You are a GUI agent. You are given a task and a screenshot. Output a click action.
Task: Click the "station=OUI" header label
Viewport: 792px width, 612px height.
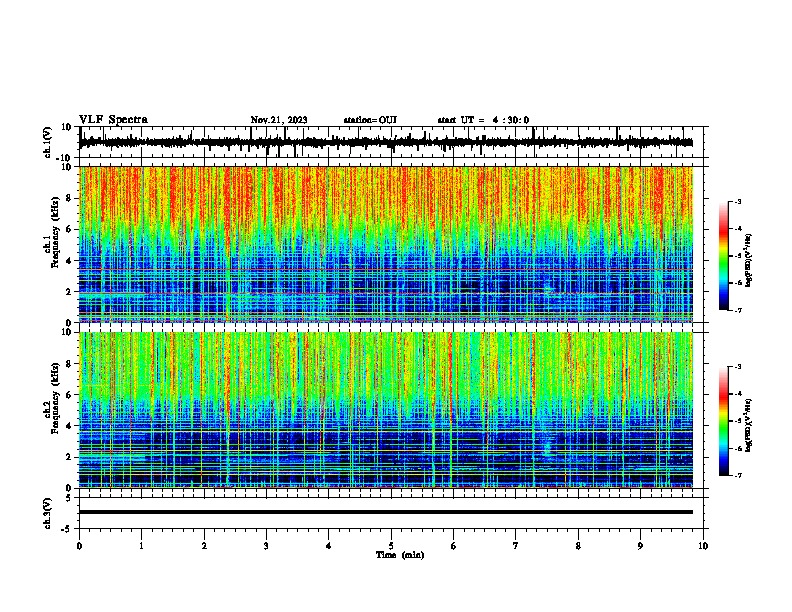tap(370, 120)
